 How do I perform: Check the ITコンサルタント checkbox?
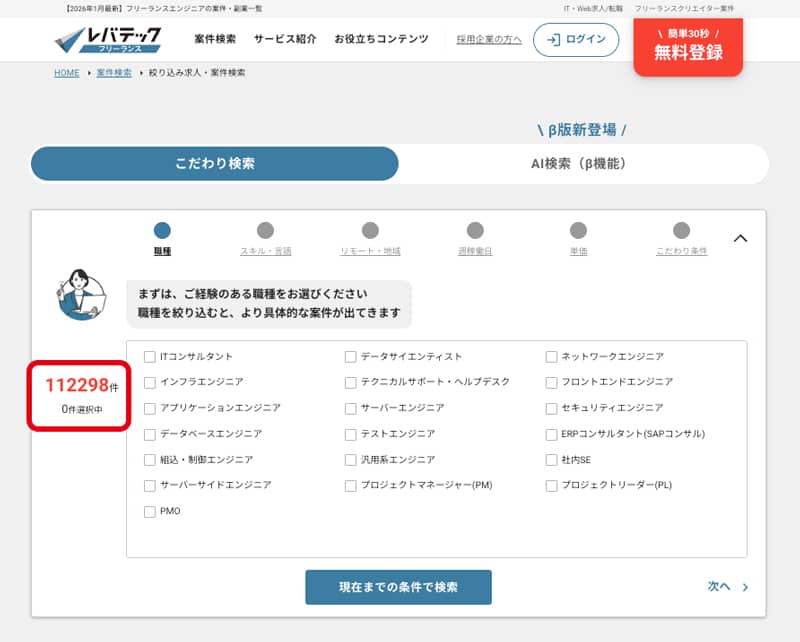[x=147, y=356]
